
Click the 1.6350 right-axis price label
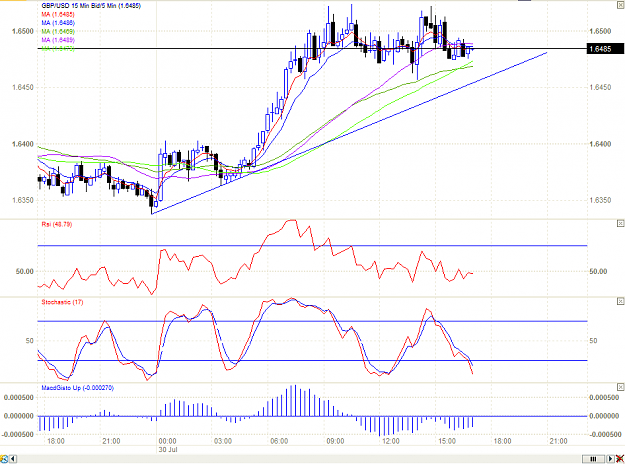coord(600,200)
